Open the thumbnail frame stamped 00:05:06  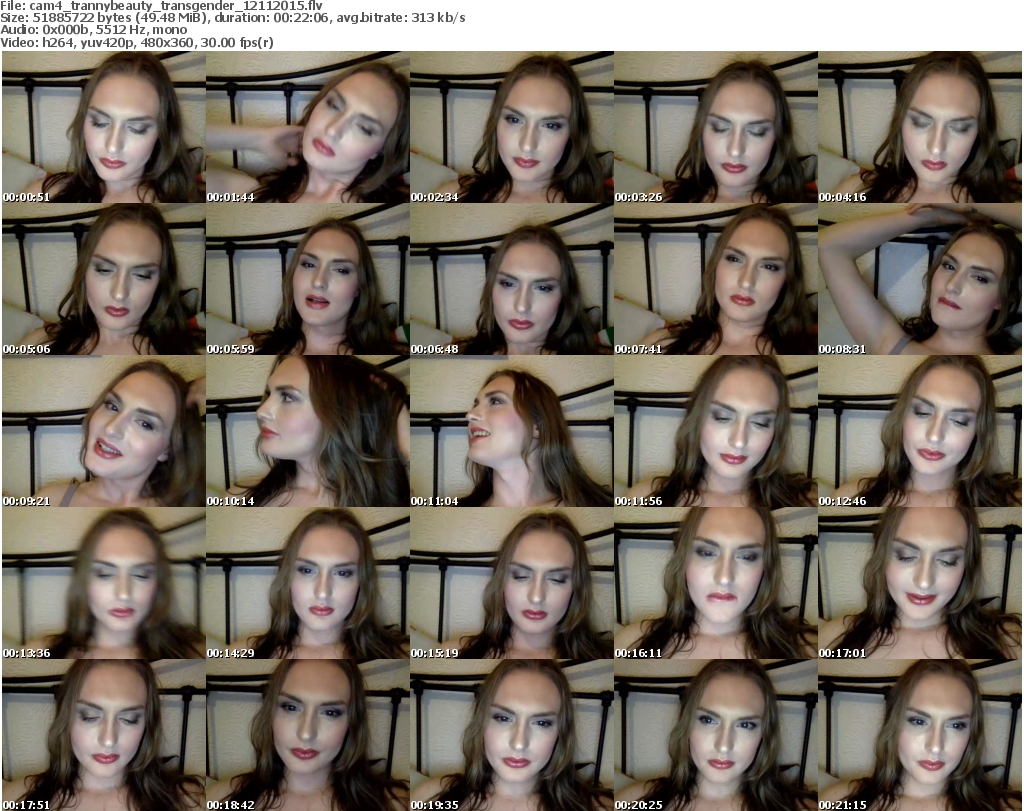click(104, 279)
